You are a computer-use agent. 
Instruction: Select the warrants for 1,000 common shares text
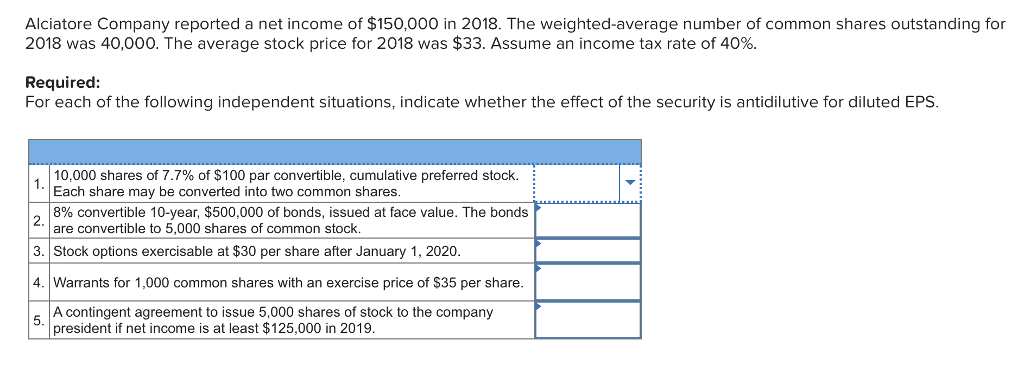288,283
